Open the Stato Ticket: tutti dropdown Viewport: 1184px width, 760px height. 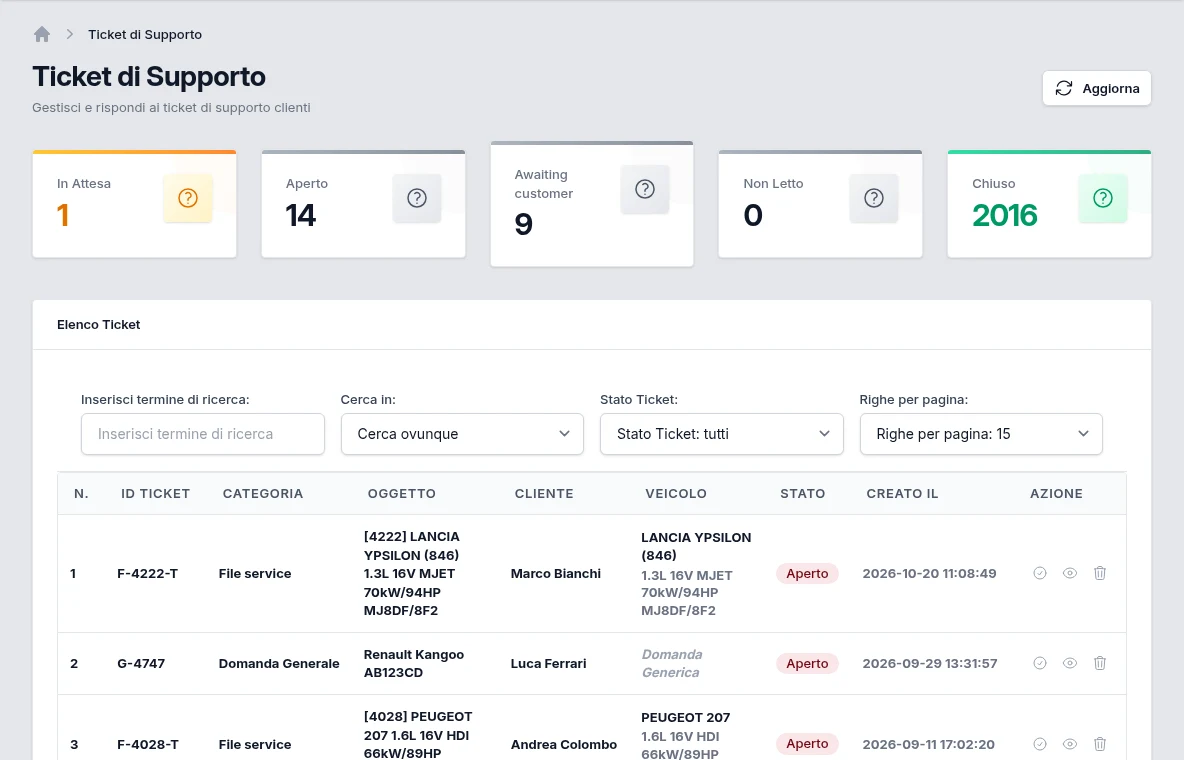coord(722,434)
